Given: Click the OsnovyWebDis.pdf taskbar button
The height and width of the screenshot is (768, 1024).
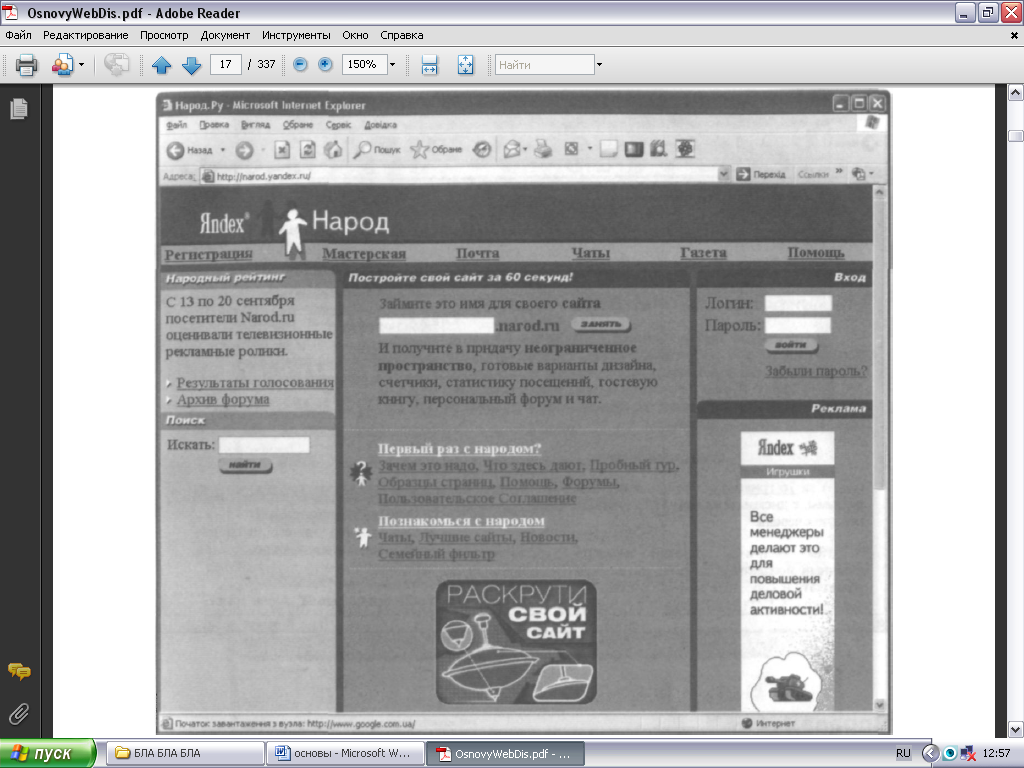Looking at the screenshot, I should pyautogui.click(x=505, y=754).
